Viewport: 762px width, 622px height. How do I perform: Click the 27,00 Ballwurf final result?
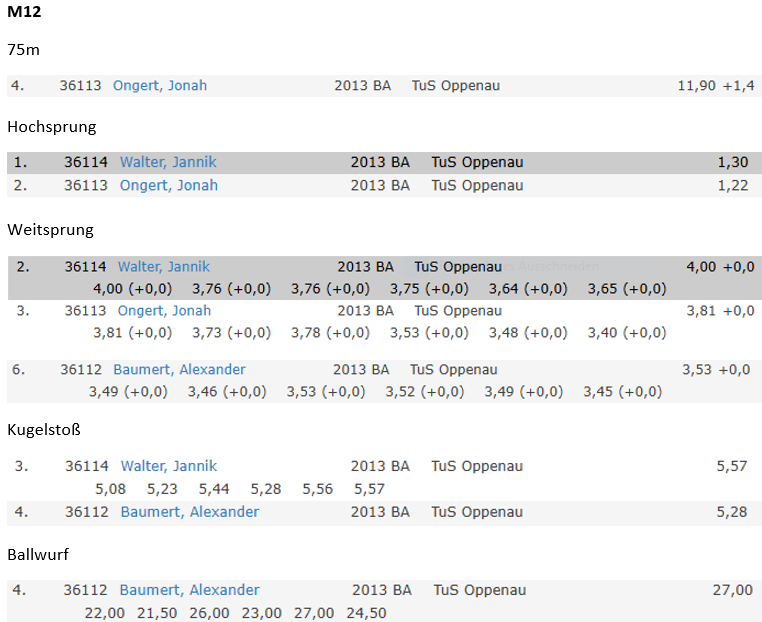point(733,590)
